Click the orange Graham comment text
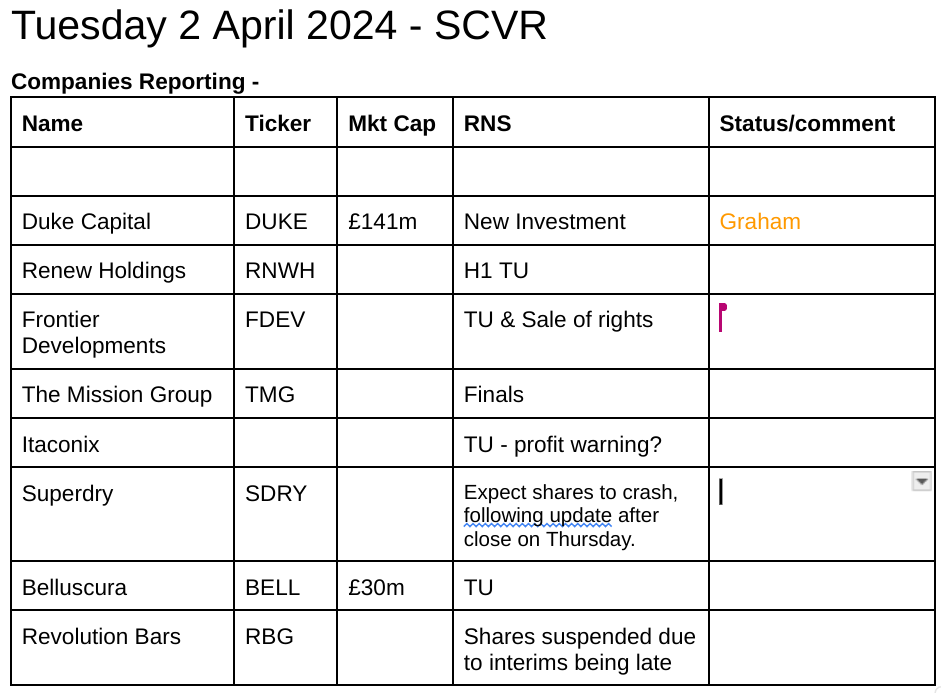 [760, 221]
